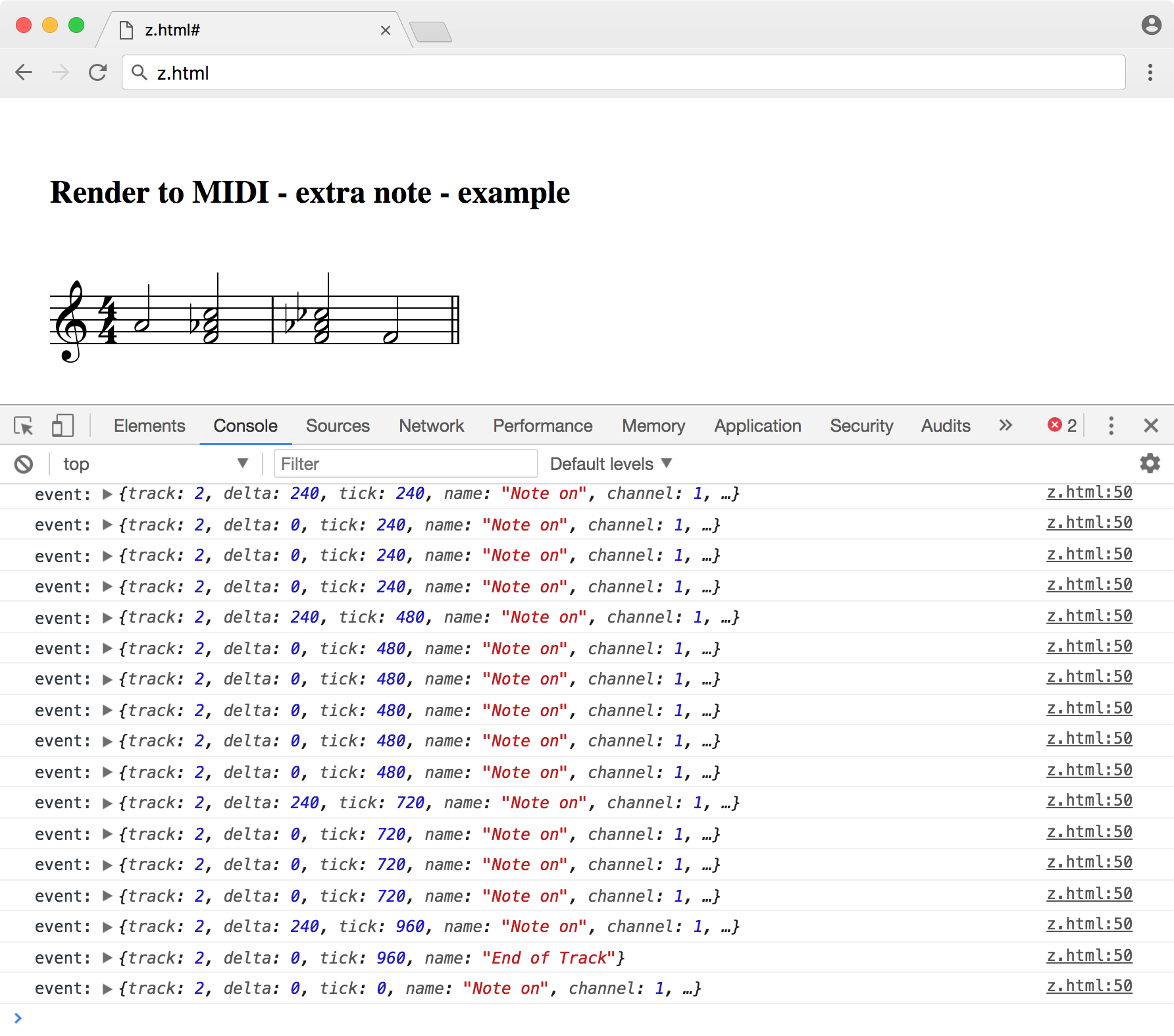Viewport: 1174px width, 1036px height.
Task: Focus the console Filter field
Action: 405,463
